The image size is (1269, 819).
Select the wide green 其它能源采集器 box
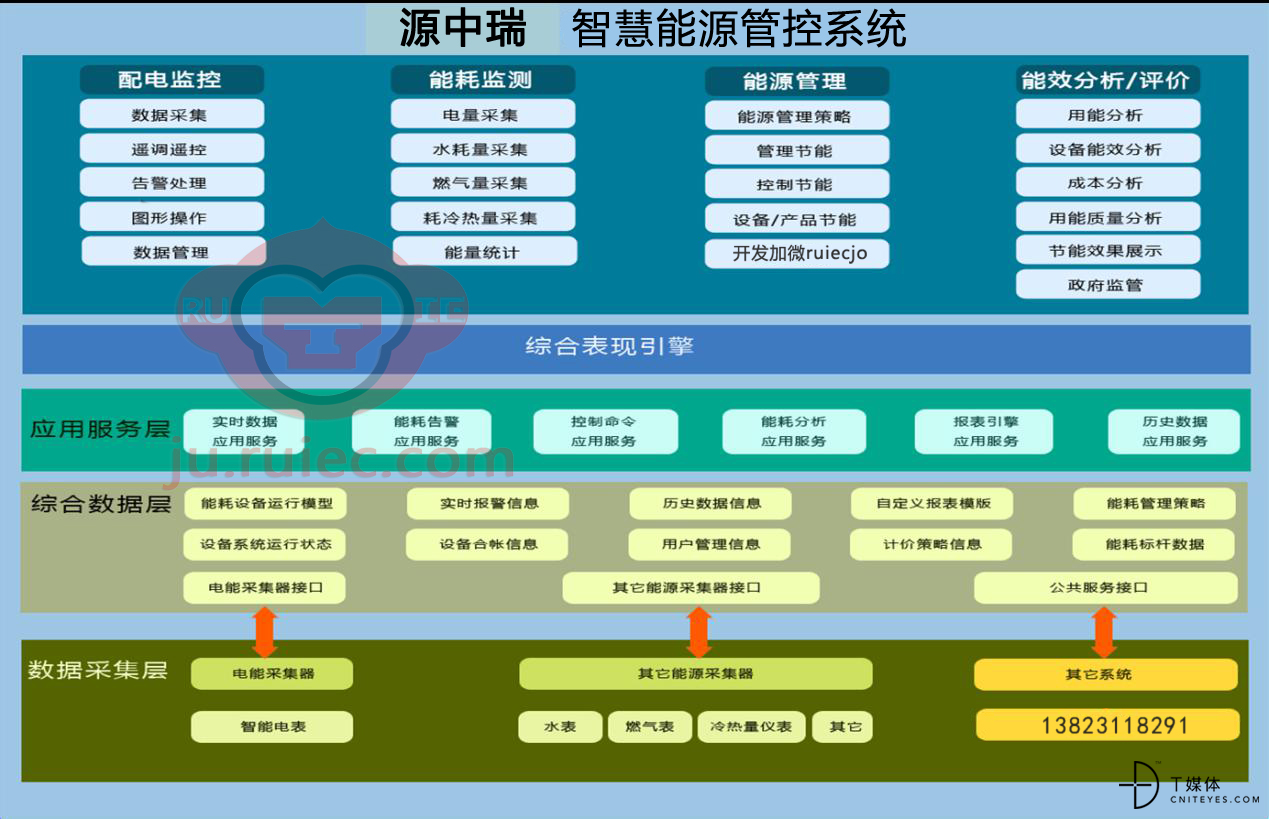tap(696, 674)
